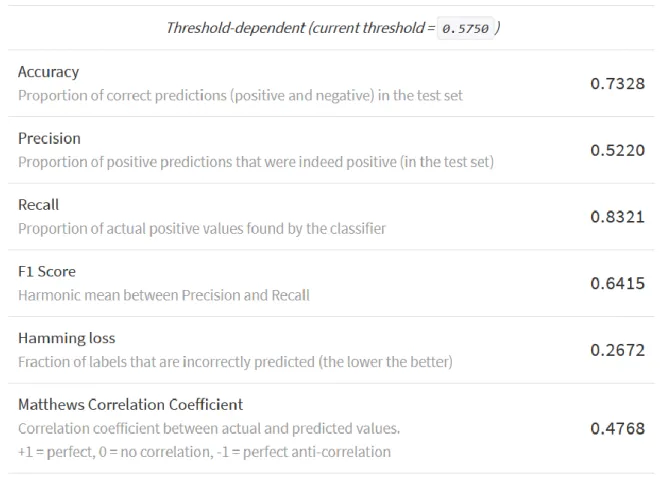Screen dimensions: 660x493
Task: Click the perfect anti-correlation explanation line
Action: (x=204, y=452)
